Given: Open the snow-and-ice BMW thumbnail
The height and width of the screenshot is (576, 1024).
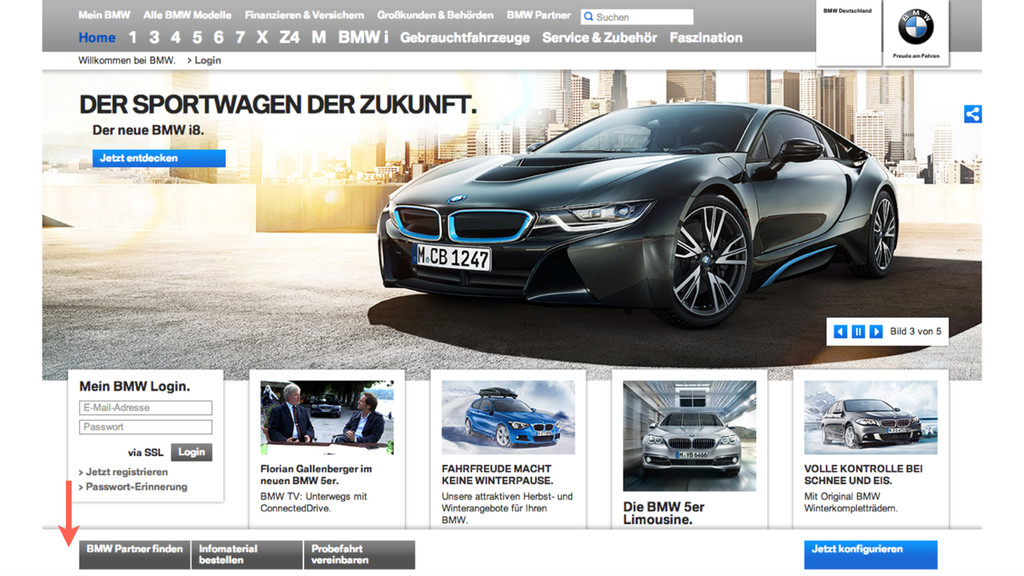Looking at the screenshot, I should [871, 418].
